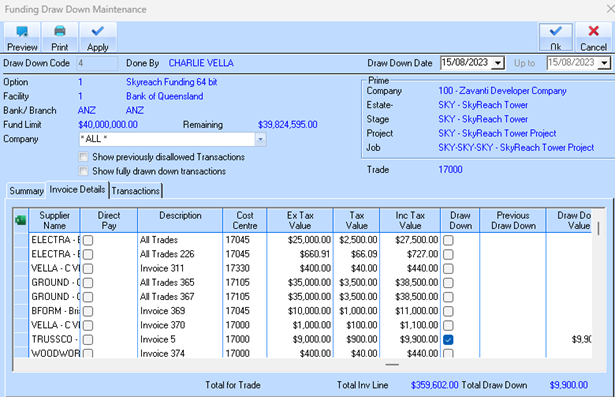
Task: Tick Direct Pay for All Trades 226
Action: coord(88,255)
